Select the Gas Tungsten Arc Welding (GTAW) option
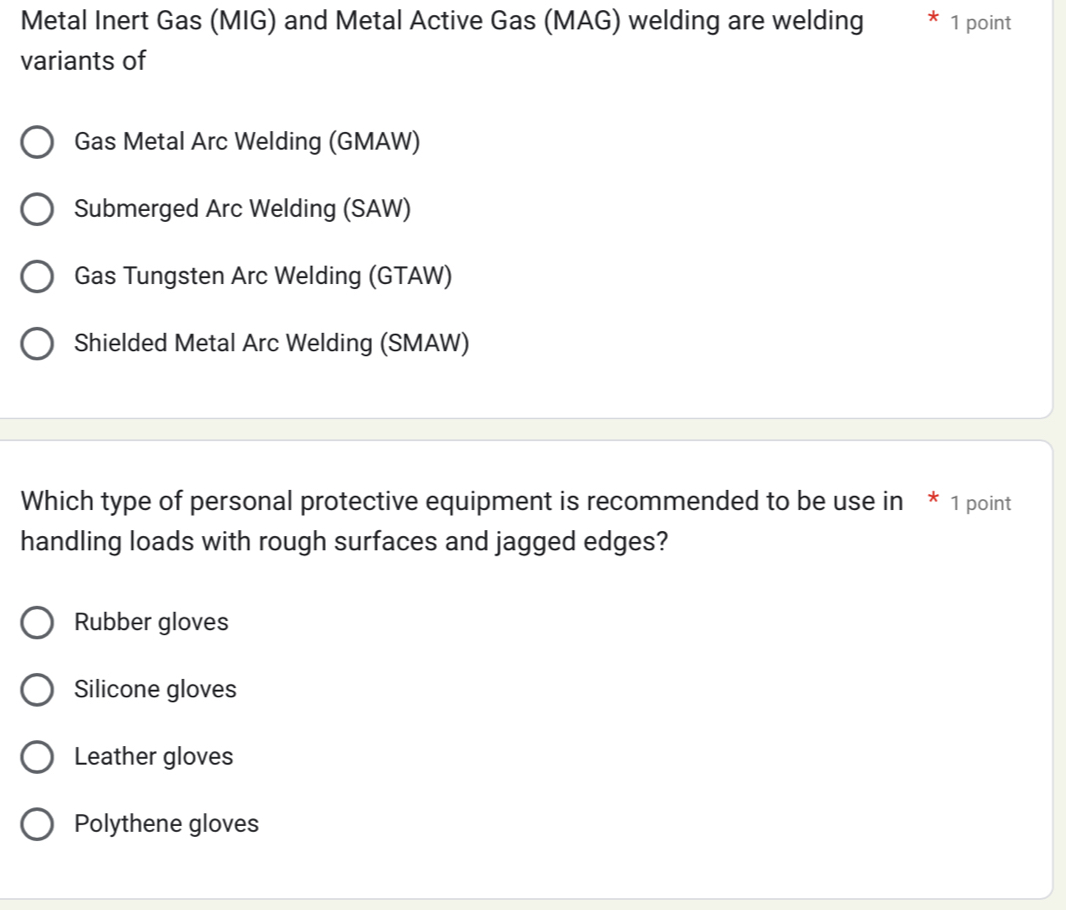The height and width of the screenshot is (910, 1066). pyautogui.click(x=37, y=276)
